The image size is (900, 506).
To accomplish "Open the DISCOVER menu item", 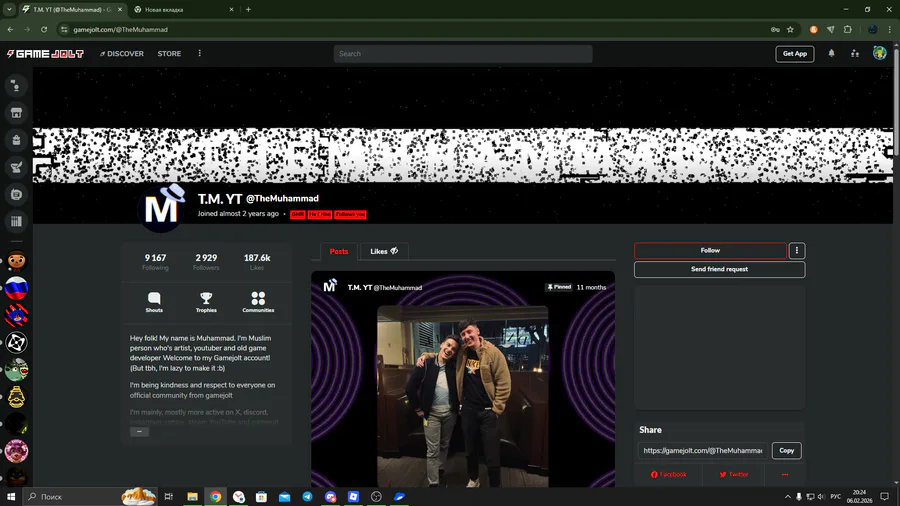I will click(122, 53).
